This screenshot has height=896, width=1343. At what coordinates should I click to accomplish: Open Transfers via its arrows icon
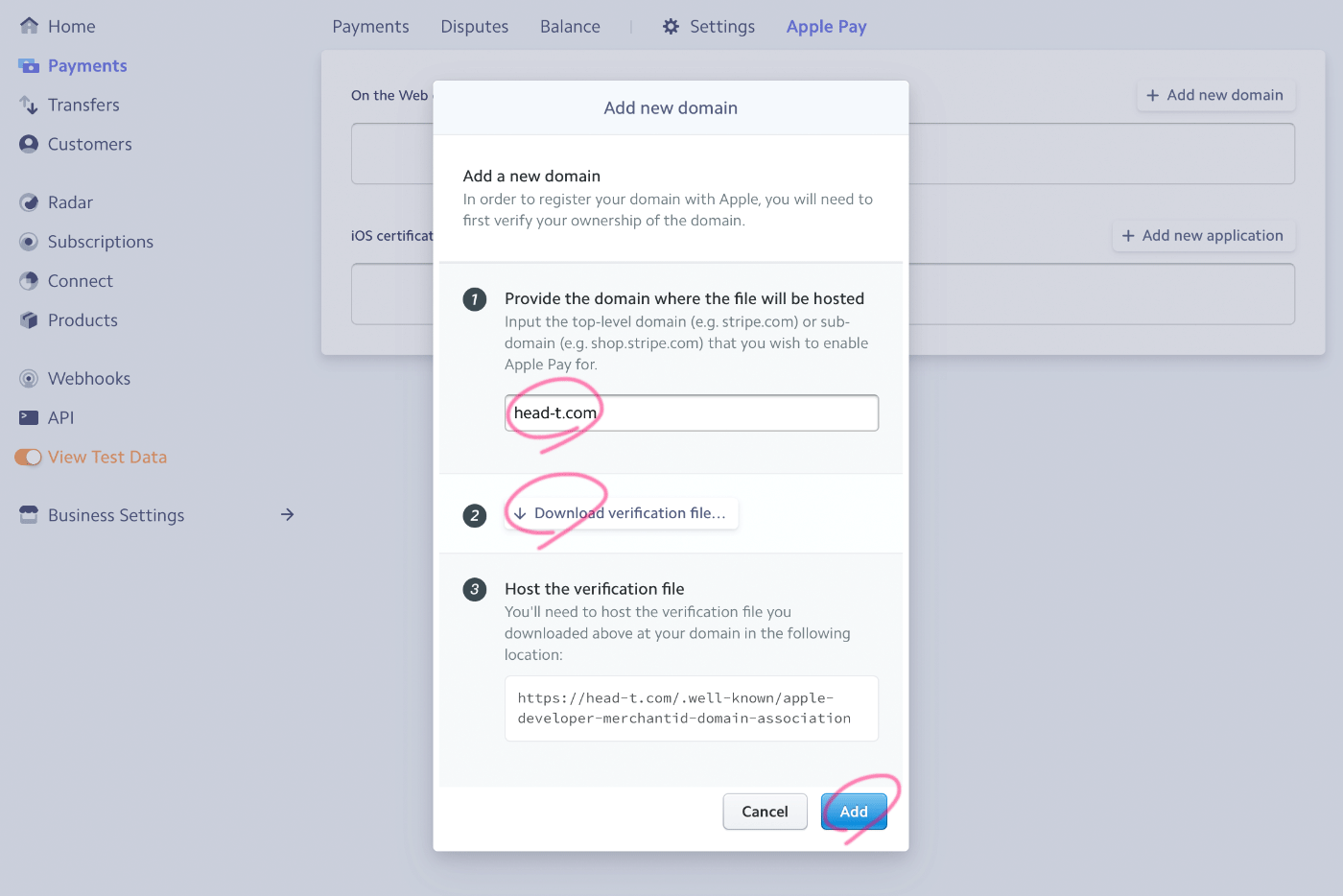click(29, 105)
